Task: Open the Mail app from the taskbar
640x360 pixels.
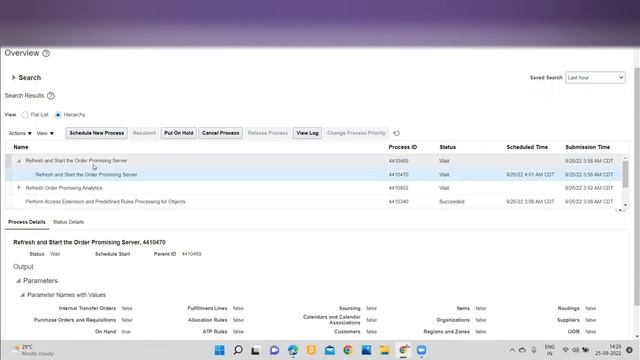Action: [330, 350]
